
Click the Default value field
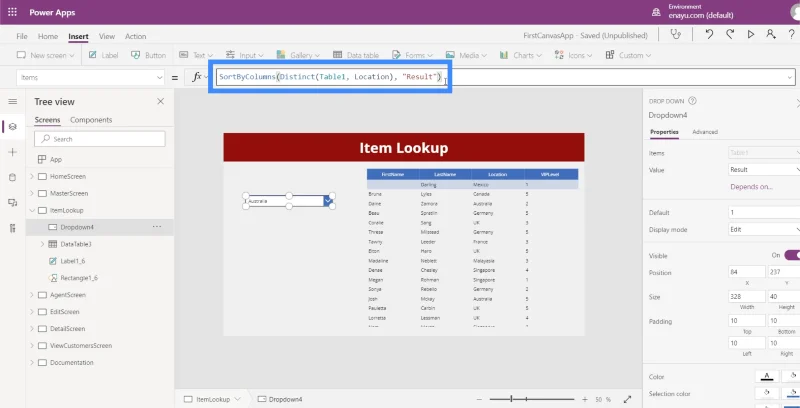[764, 213]
